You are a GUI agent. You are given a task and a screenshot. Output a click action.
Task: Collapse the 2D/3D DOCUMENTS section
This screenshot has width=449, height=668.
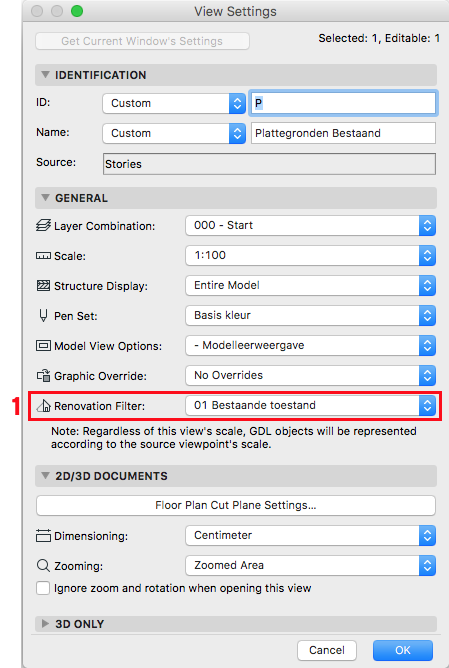pyautogui.click(x=45, y=476)
